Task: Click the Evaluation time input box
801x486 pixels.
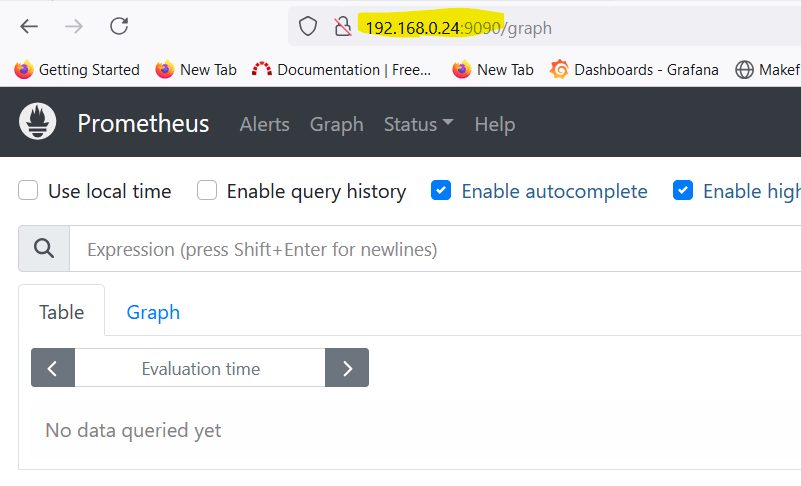Action: coord(200,368)
